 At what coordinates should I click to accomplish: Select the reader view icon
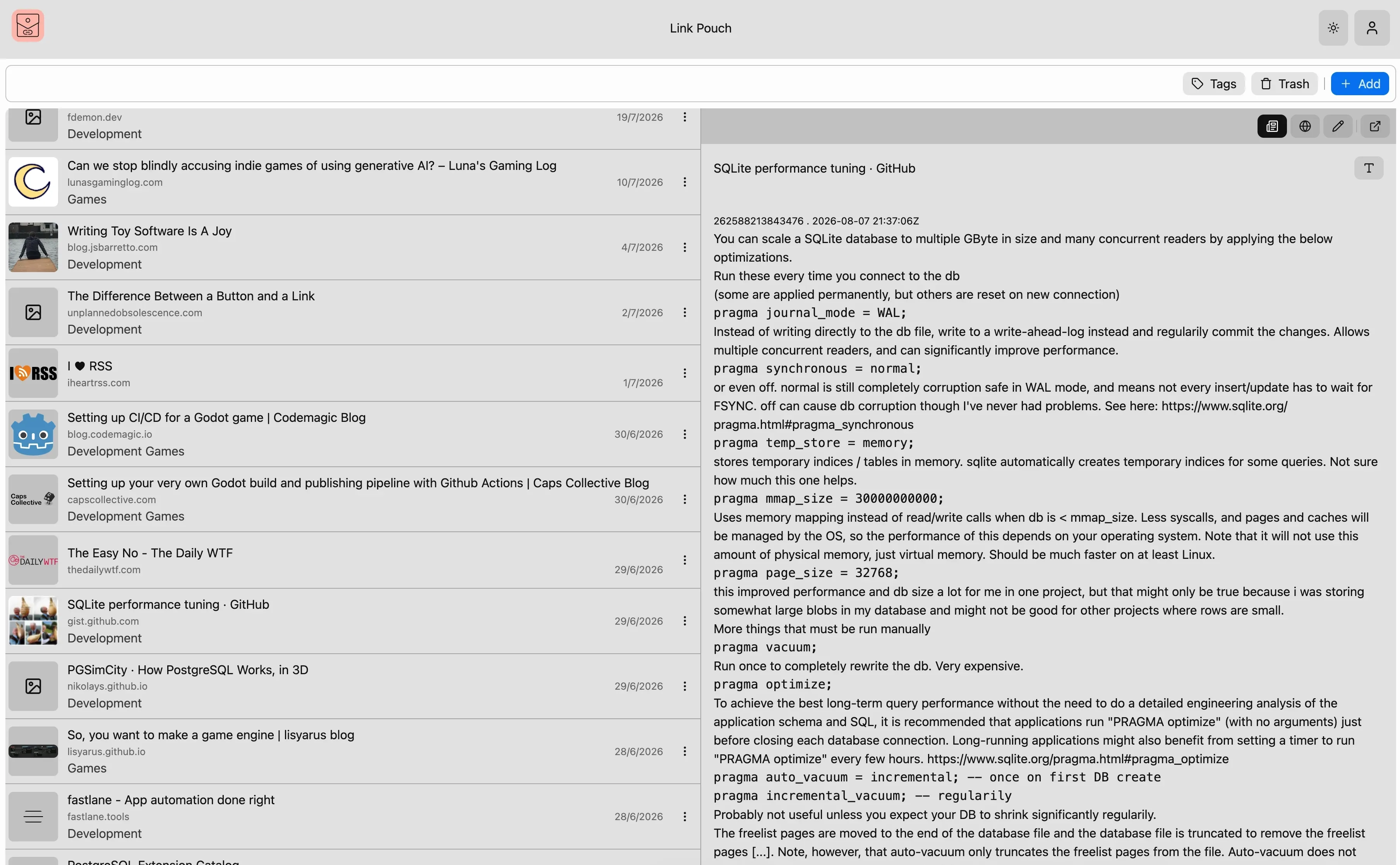coord(1272,127)
